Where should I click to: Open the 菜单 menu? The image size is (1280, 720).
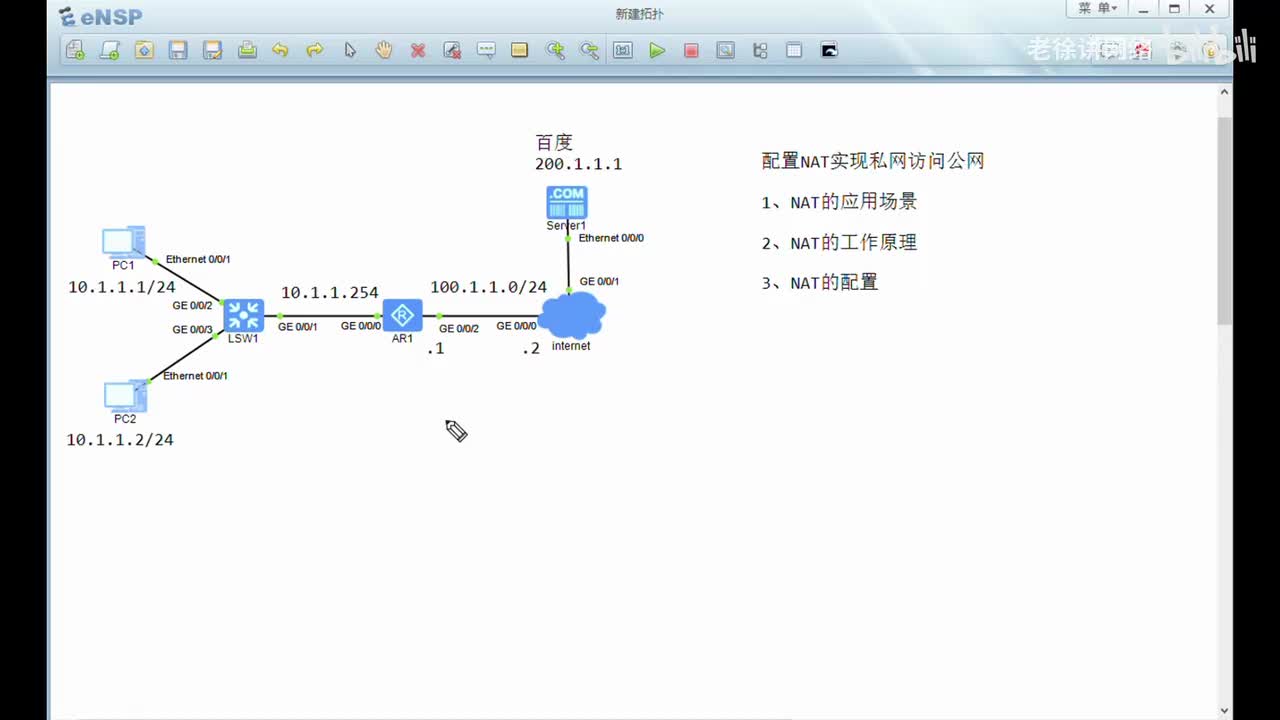tap(1095, 9)
